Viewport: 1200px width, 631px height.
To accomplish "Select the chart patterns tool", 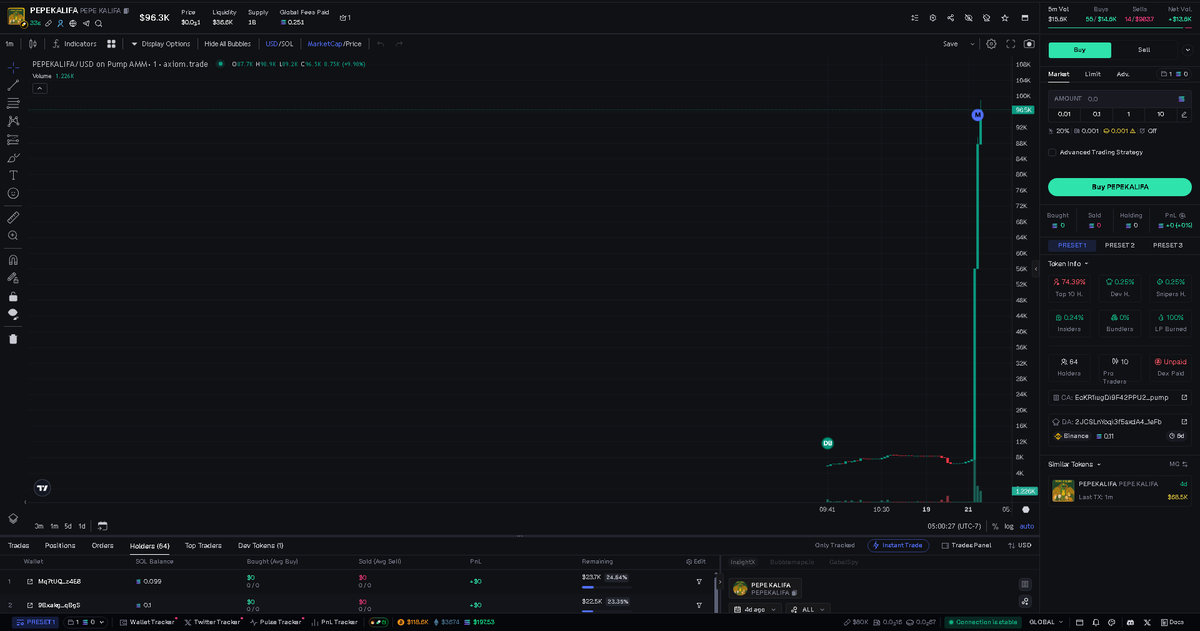I will tap(13, 121).
